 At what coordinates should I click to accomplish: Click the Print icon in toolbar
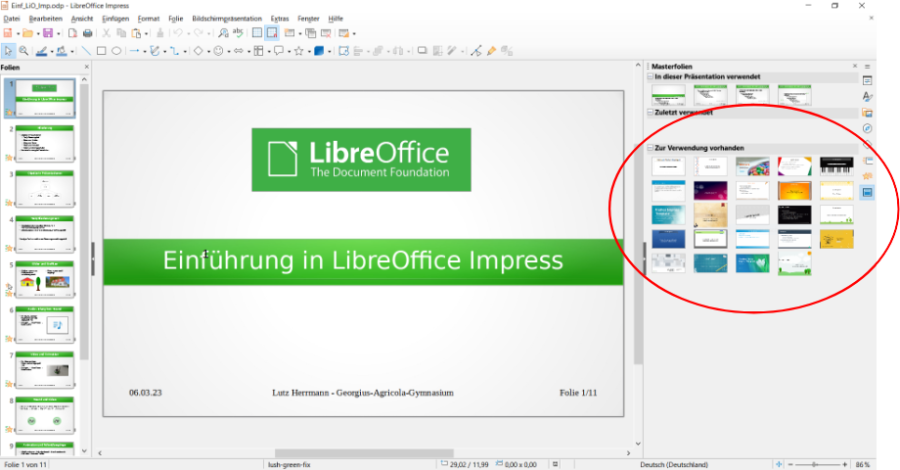[x=88, y=33]
